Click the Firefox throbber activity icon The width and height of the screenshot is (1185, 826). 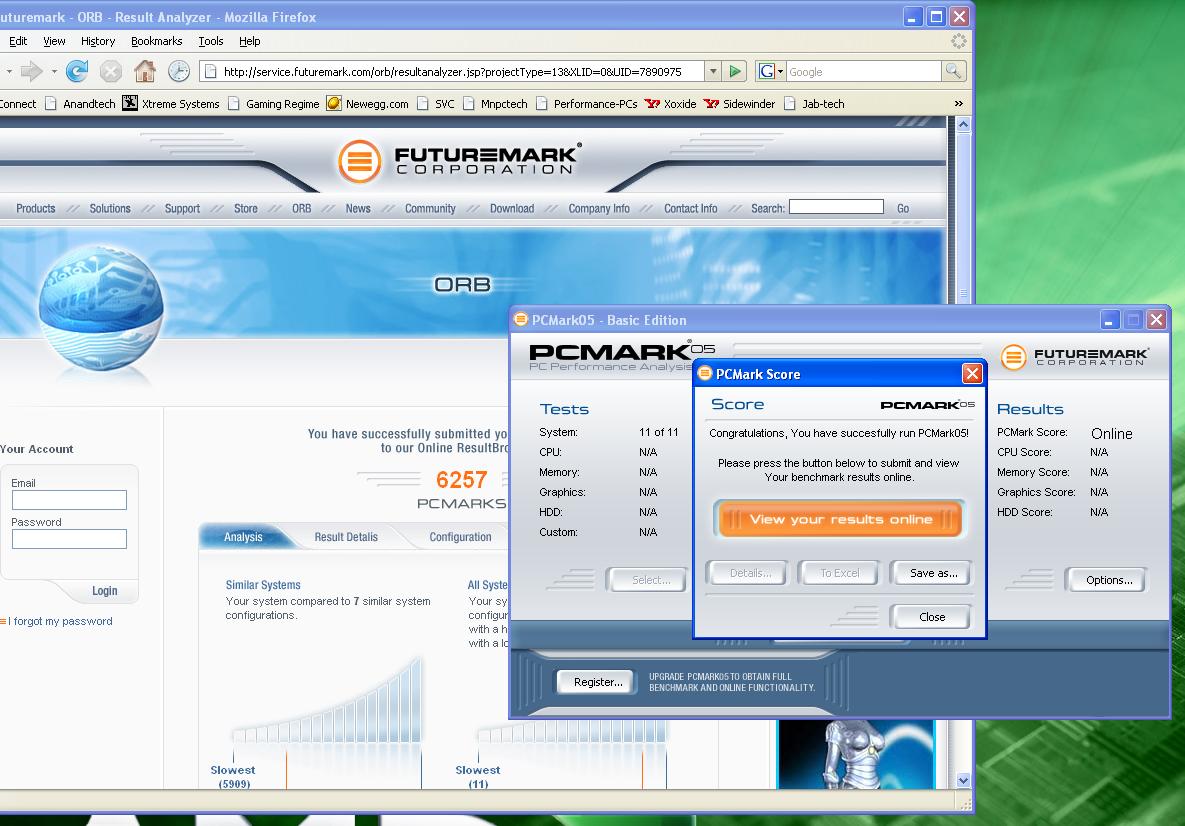(x=958, y=41)
